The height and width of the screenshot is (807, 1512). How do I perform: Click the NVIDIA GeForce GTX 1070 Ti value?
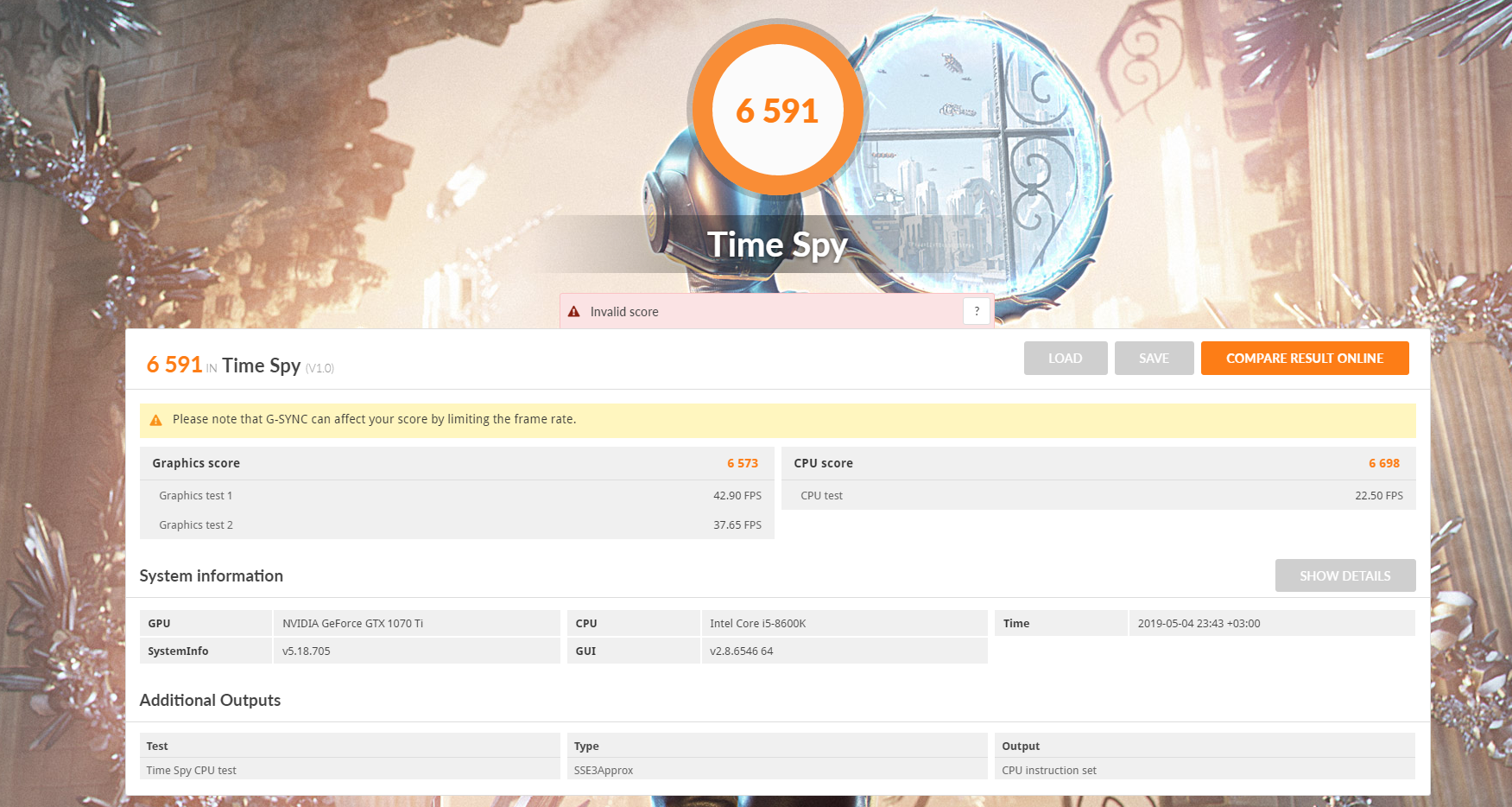[x=352, y=624]
